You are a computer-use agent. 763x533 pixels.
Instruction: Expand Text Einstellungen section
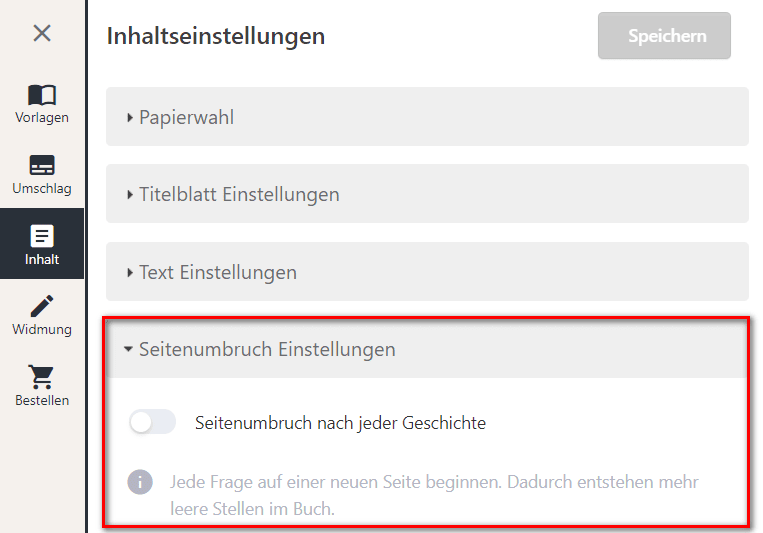[x=427, y=272]
